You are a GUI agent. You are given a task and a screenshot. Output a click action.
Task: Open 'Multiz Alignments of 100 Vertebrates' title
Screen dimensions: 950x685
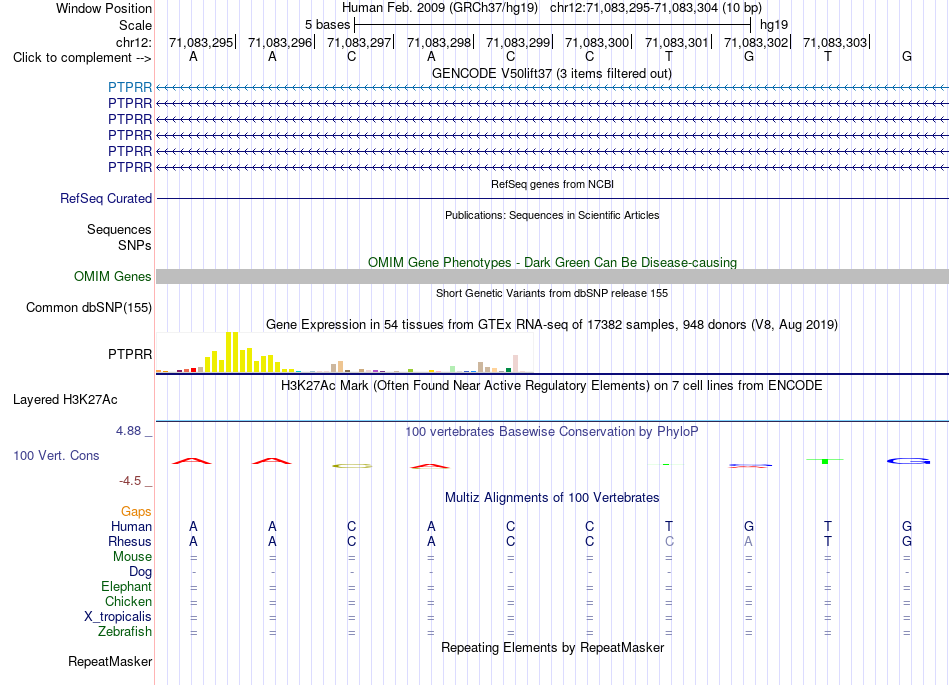point(552,498)
